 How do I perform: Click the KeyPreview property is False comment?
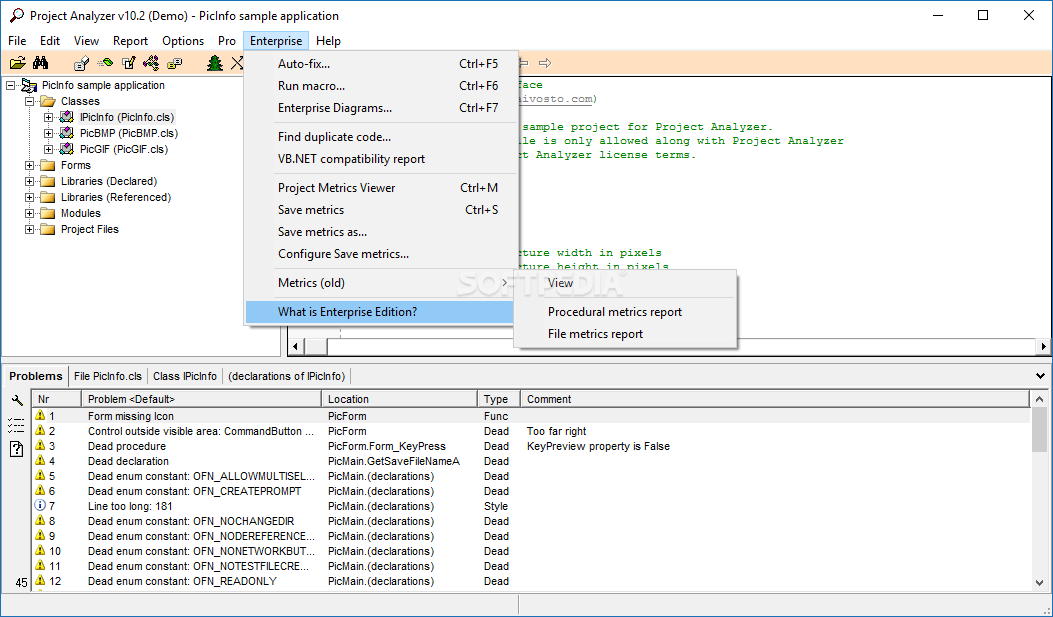(598, 446)
